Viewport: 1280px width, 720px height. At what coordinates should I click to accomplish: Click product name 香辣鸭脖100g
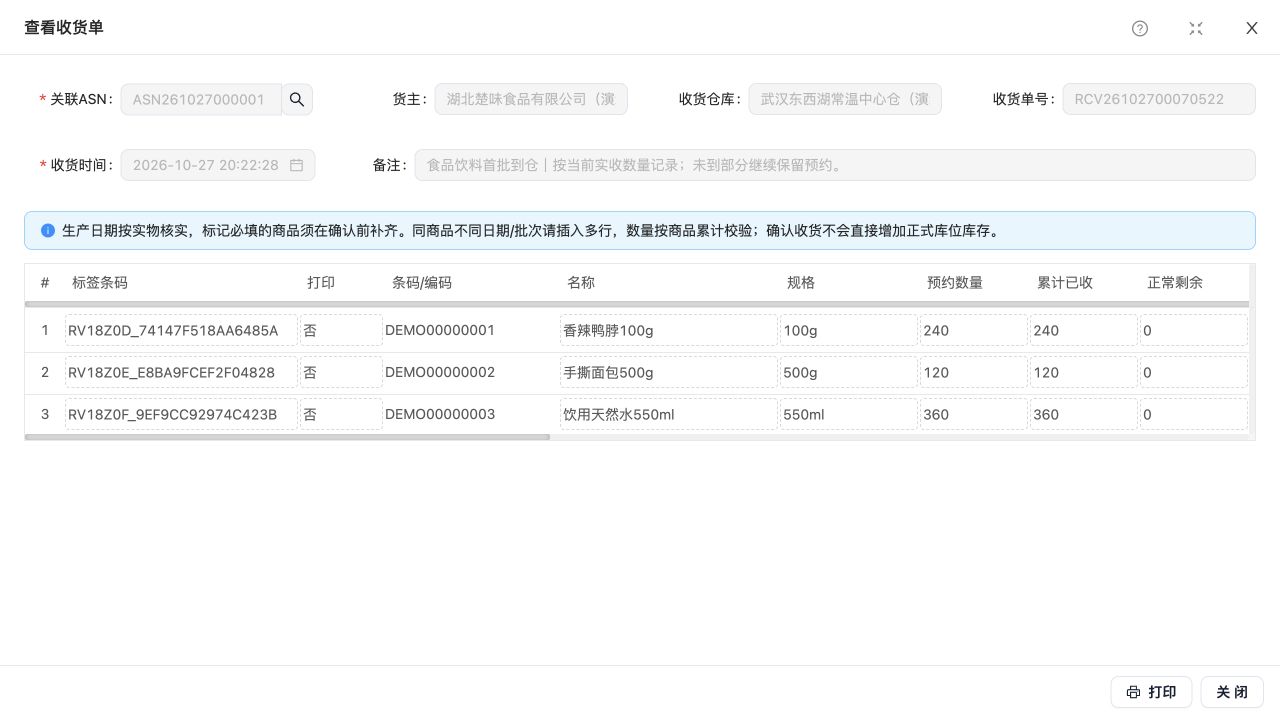[669, 330]
